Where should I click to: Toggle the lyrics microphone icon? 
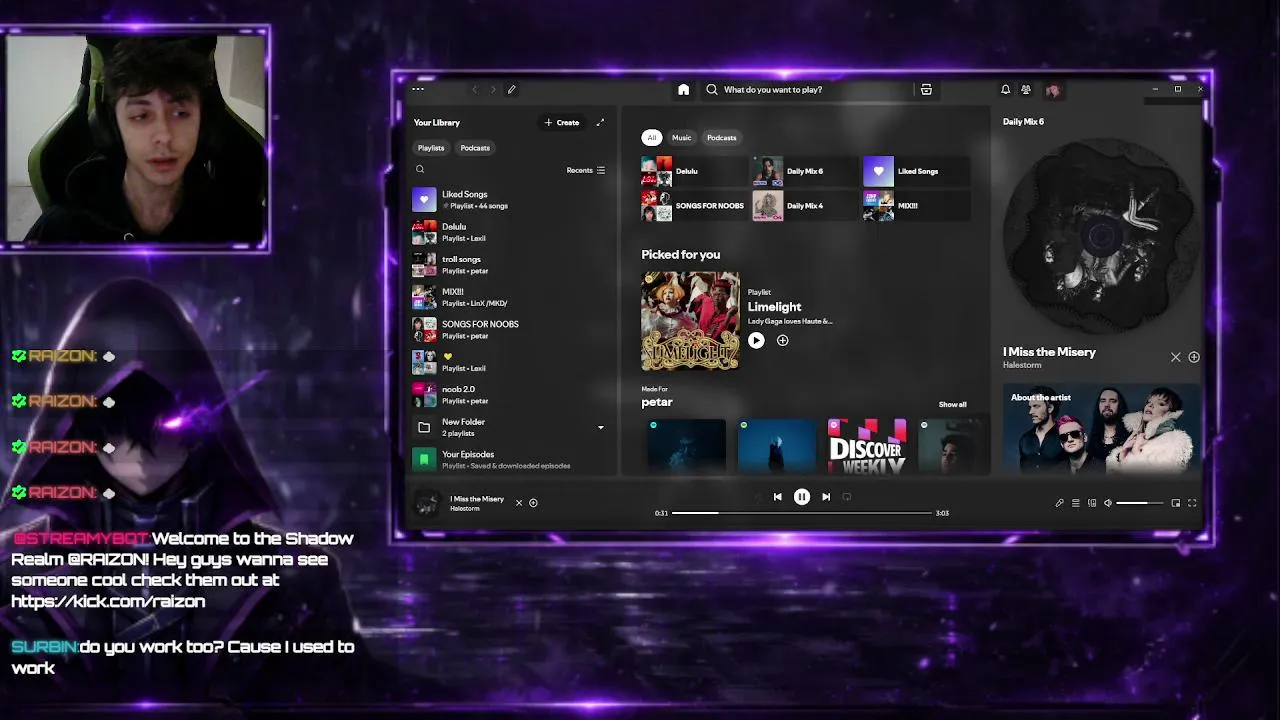coord(1059,503)
